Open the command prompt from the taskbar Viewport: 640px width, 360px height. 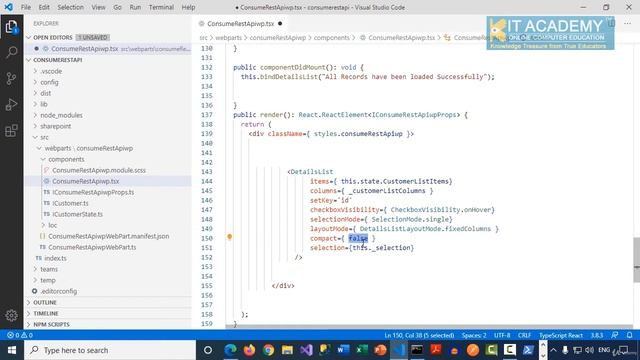coord(417,350)
